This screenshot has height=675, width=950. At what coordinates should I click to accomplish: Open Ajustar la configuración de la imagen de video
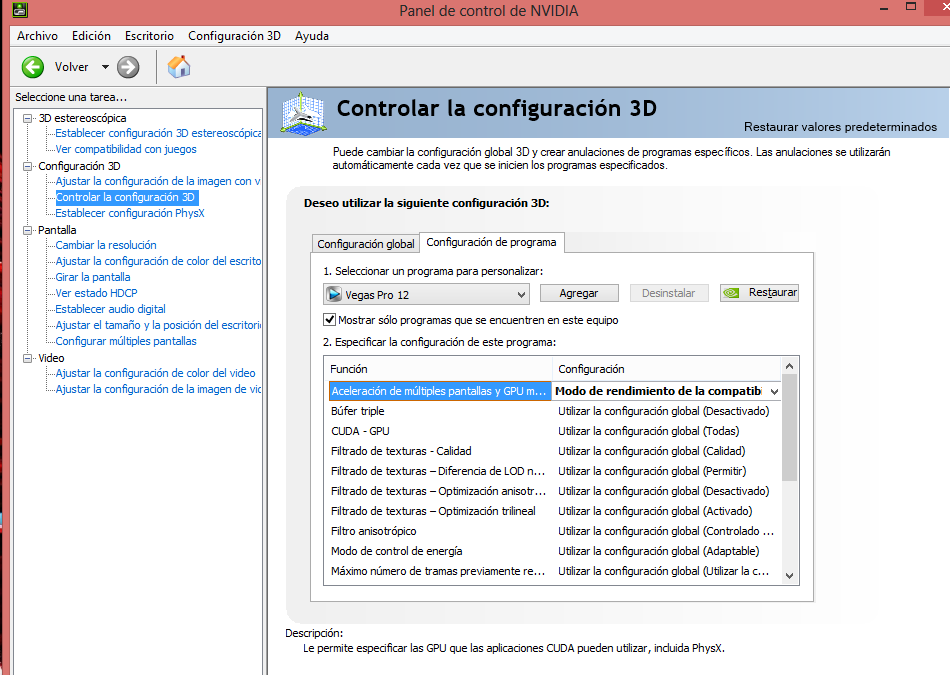[158, 389]
